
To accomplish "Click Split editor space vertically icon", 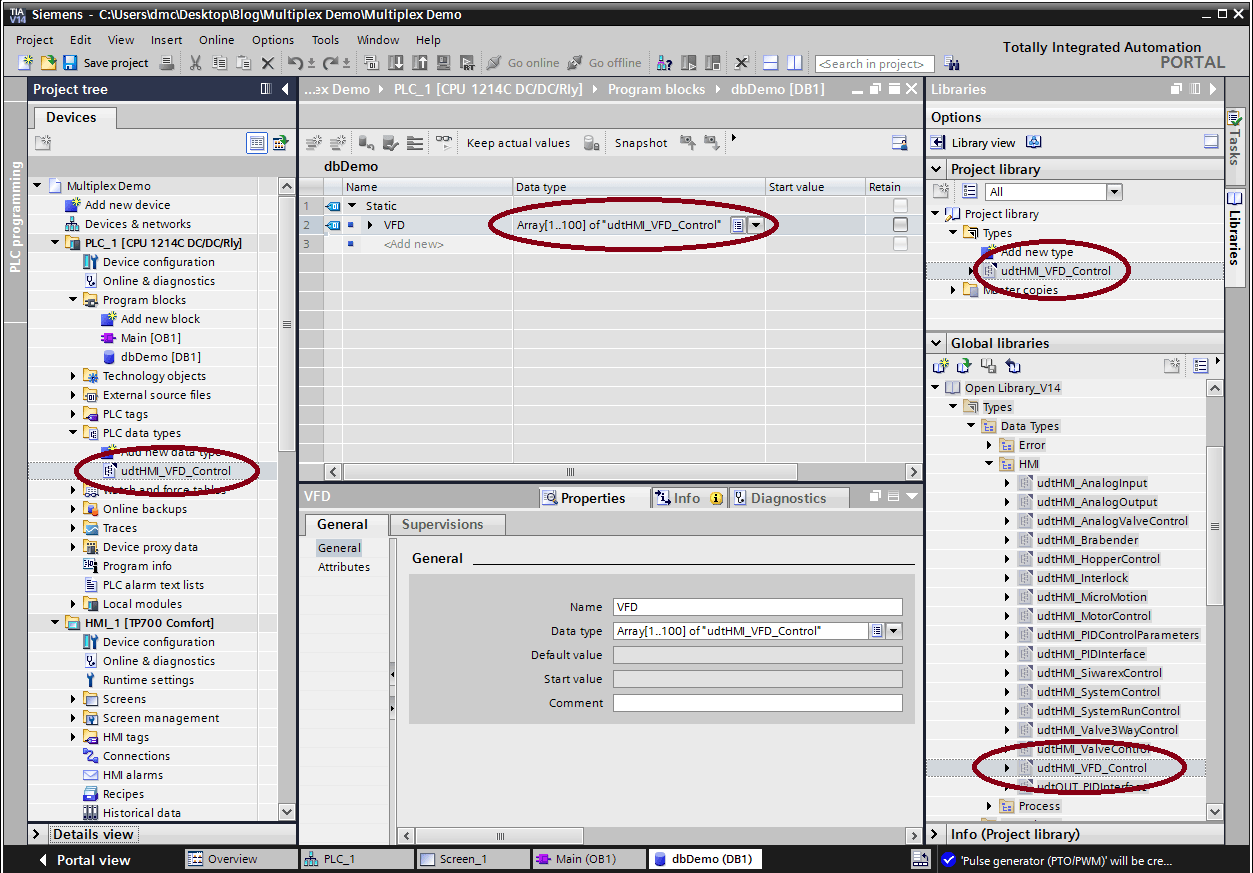I will click(x=795, y=63).
